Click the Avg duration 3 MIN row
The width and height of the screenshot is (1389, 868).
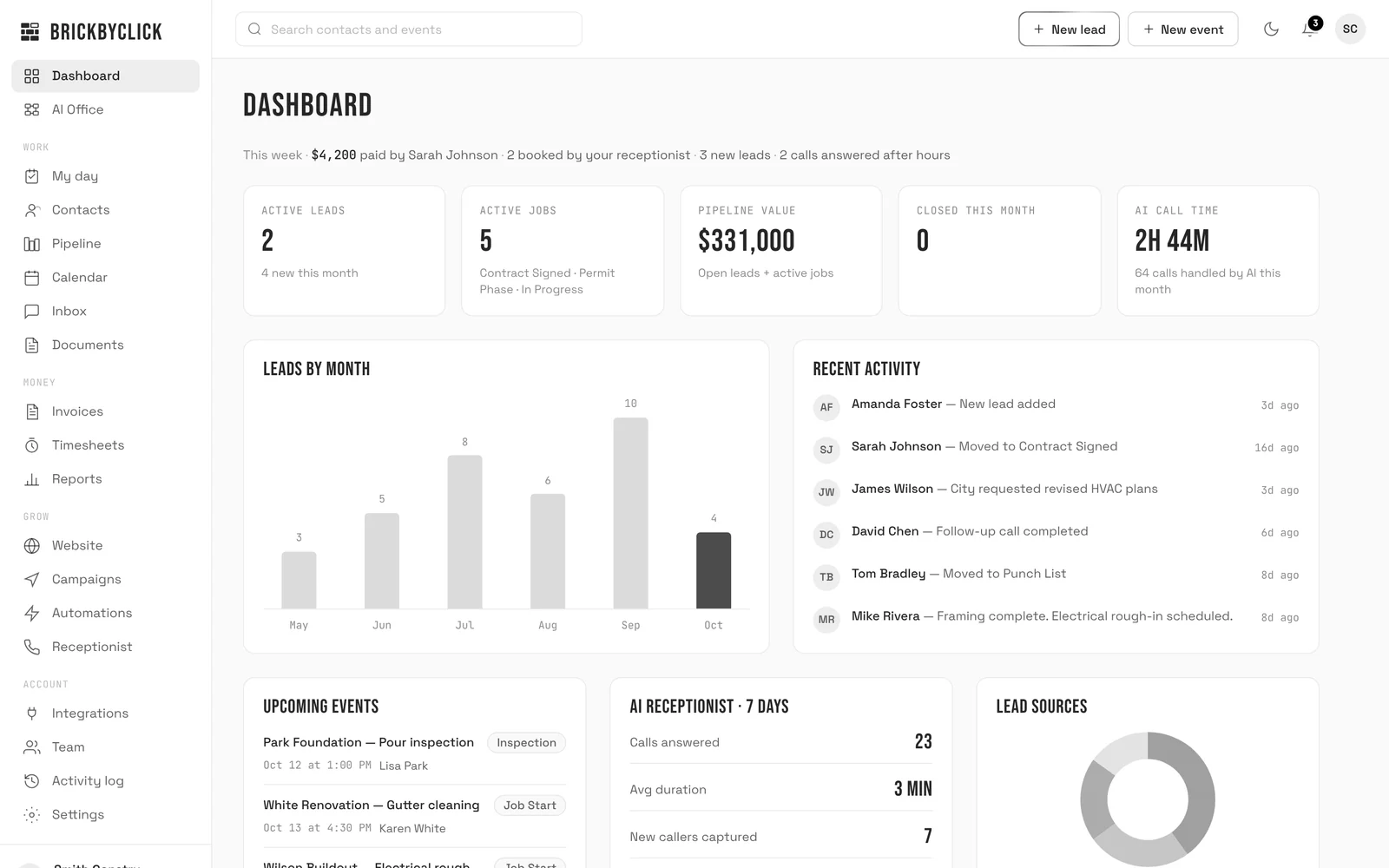tap(780, 790)
